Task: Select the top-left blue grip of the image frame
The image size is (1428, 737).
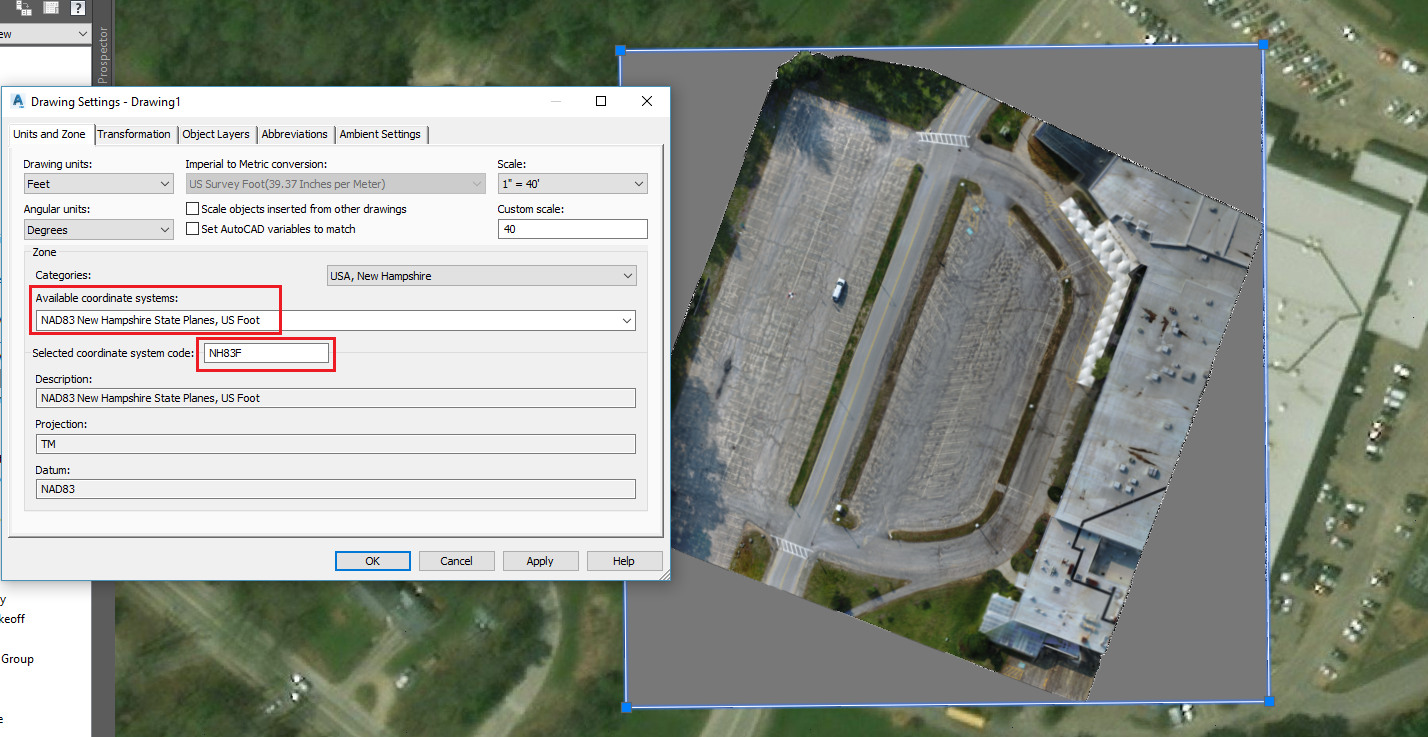Action: (620, 49)
